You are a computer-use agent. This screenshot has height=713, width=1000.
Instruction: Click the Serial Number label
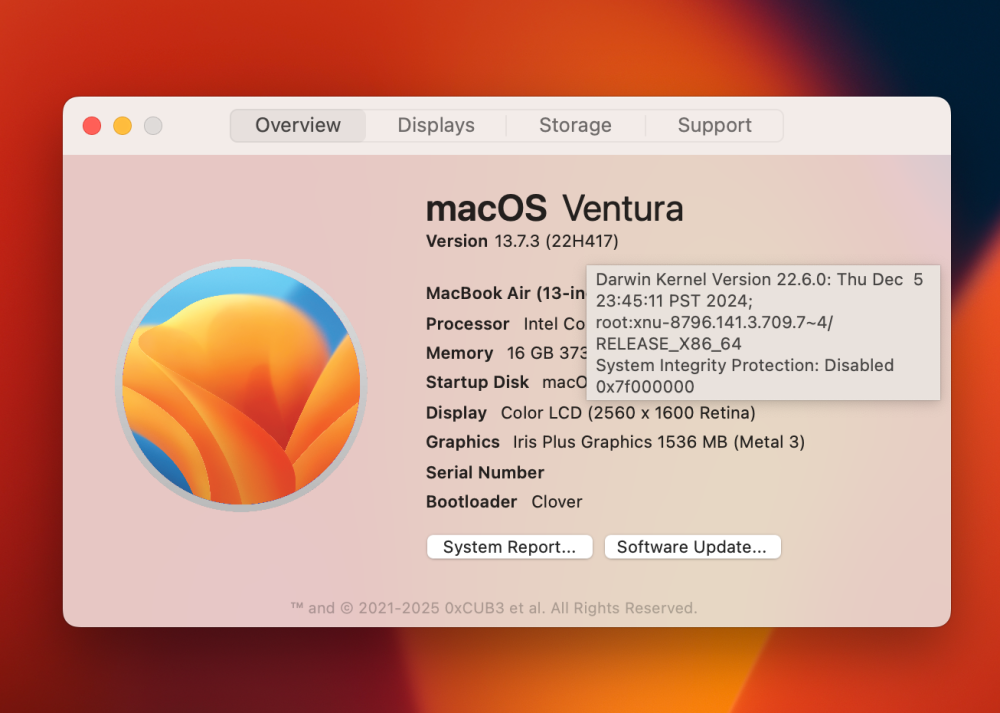[x=485, y=473]
